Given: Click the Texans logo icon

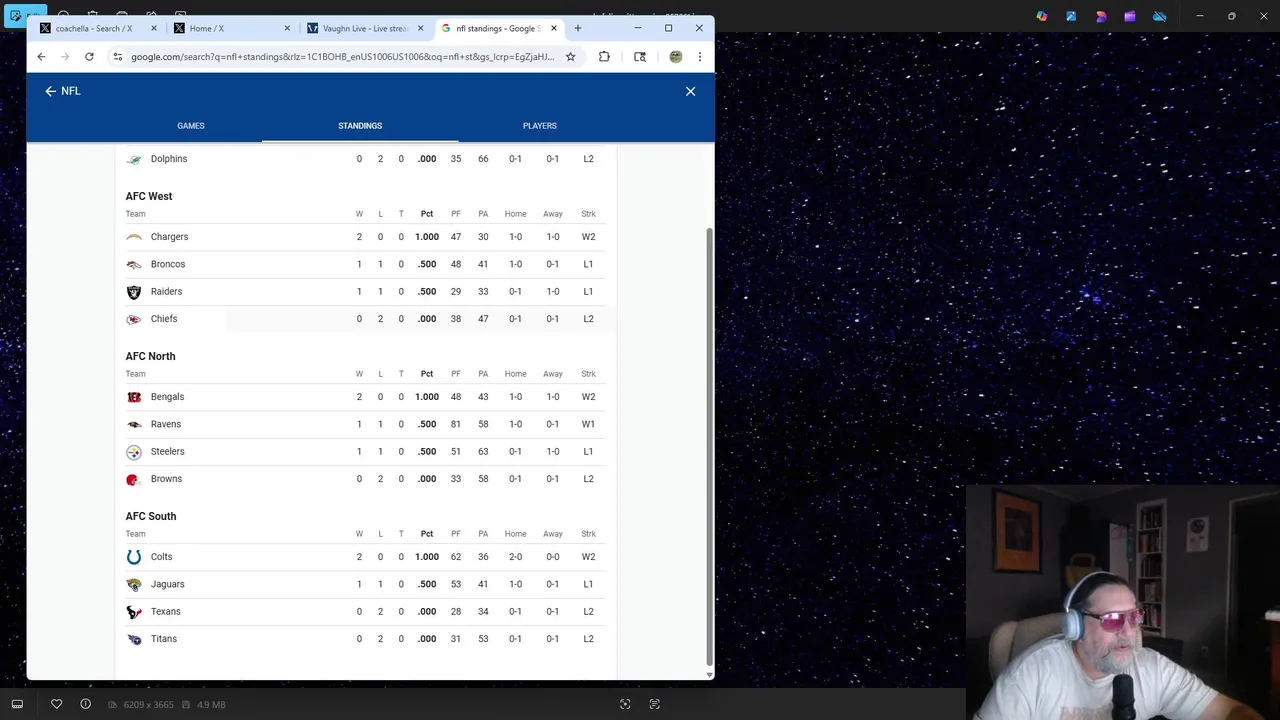Looking at the screenshot, I should point(134,612).
